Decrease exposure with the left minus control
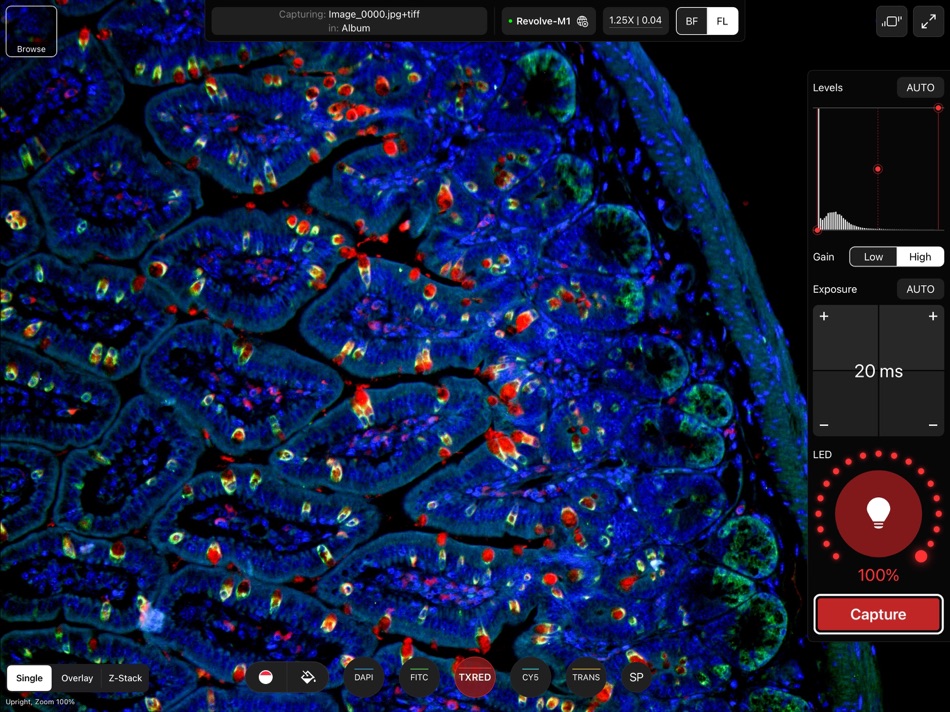This screenshot has height=712, width=950. point(824,425)
